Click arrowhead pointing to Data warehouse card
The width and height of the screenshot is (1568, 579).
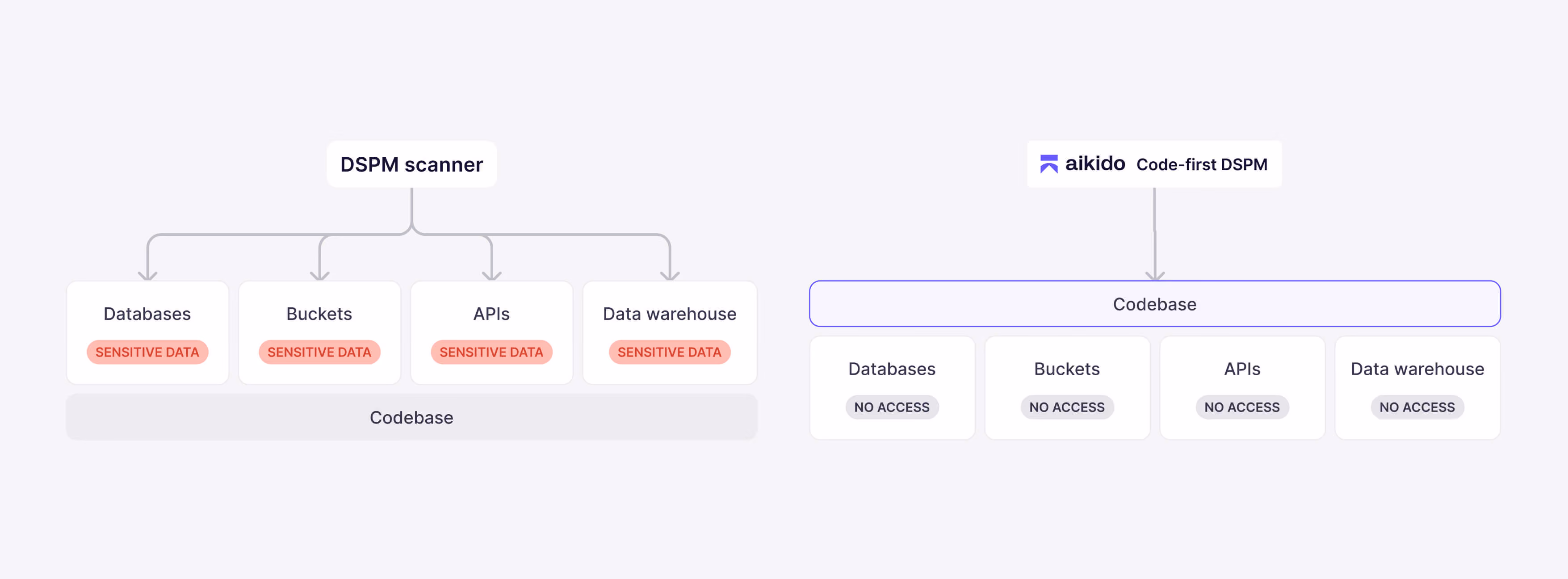(x=670, y=275)
